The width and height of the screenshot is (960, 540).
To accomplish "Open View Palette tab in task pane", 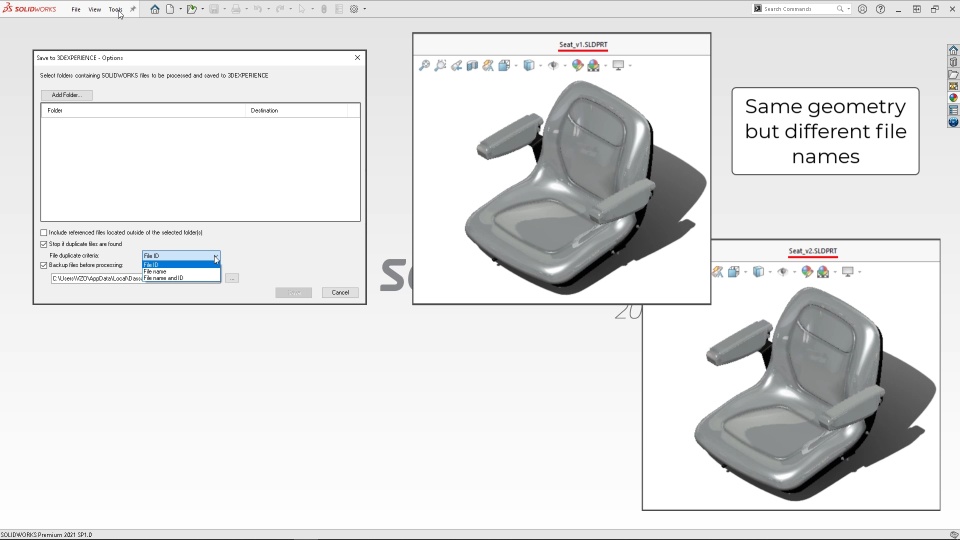I will (x=953, y=86).
